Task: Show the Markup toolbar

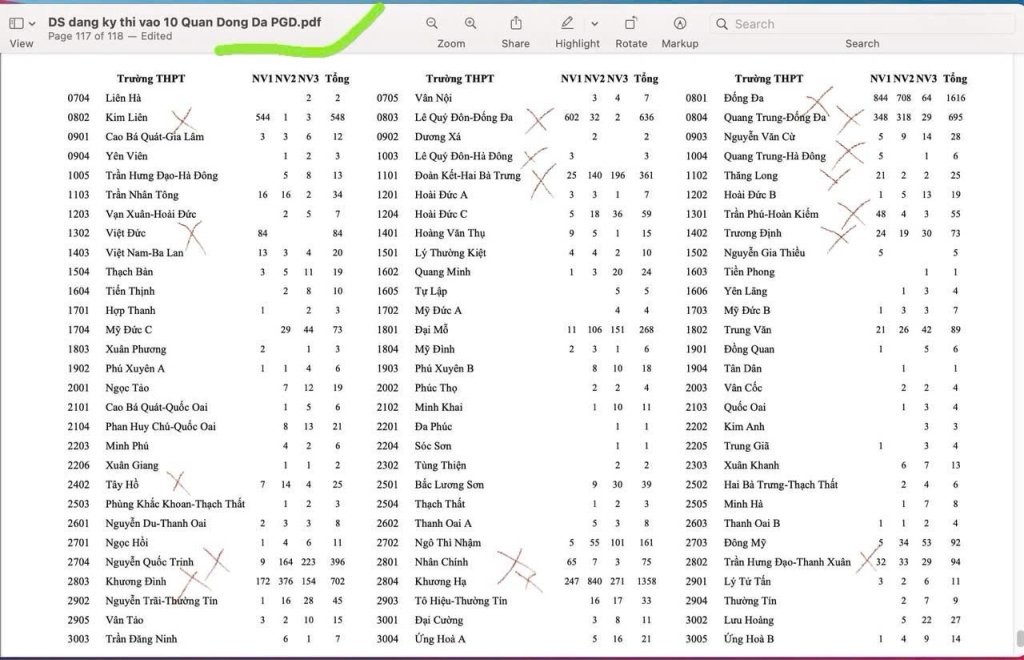Action: (x=680, y=24)
